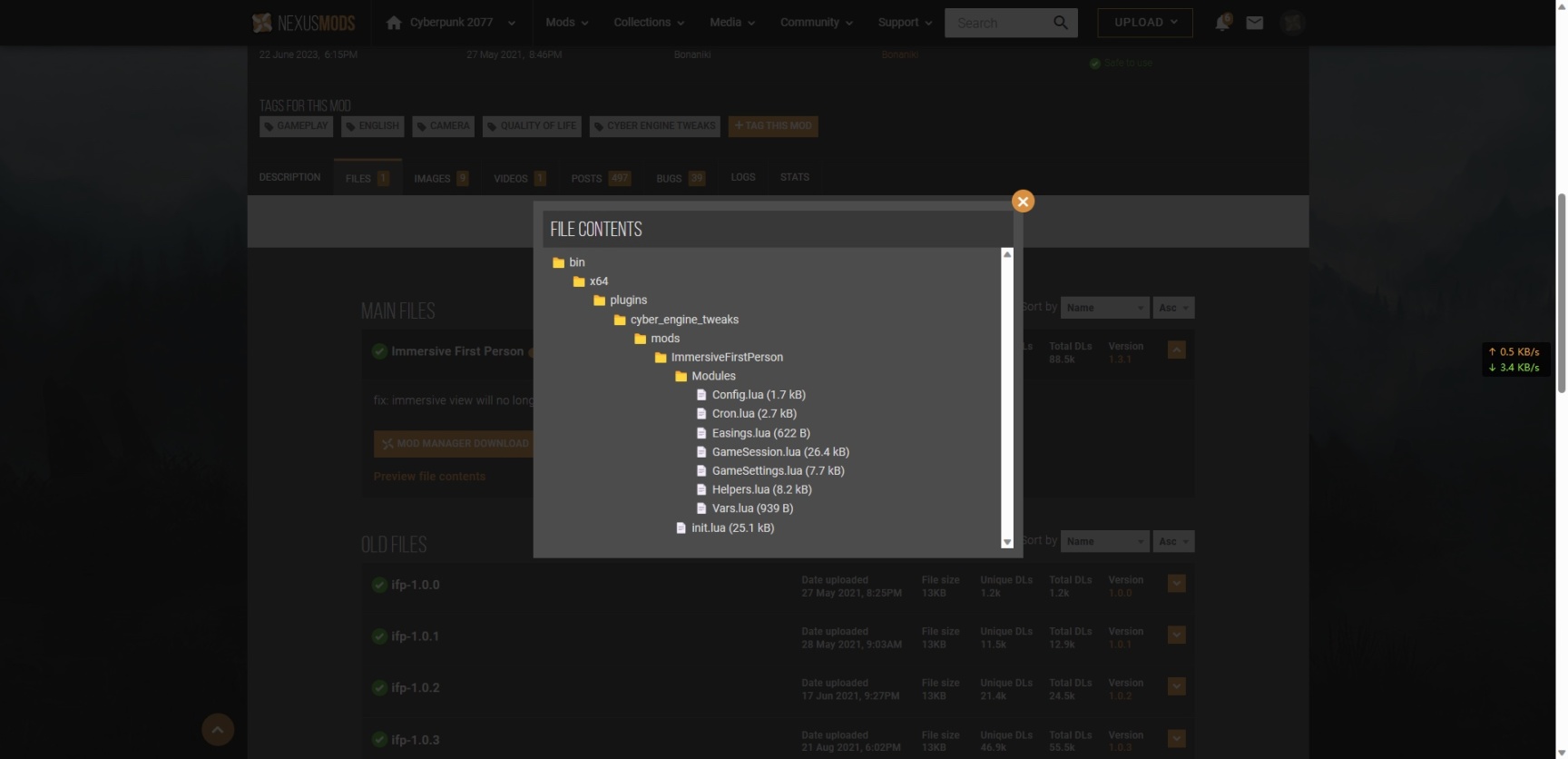Click the Mod Manager Download button

(453, 444)
